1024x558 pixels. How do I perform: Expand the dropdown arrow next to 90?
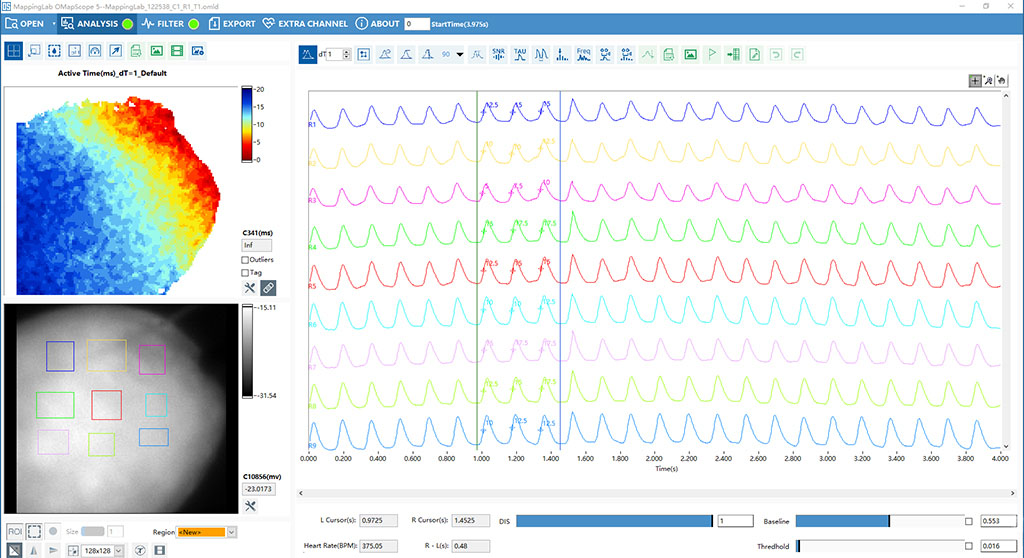tap(460, 55)
